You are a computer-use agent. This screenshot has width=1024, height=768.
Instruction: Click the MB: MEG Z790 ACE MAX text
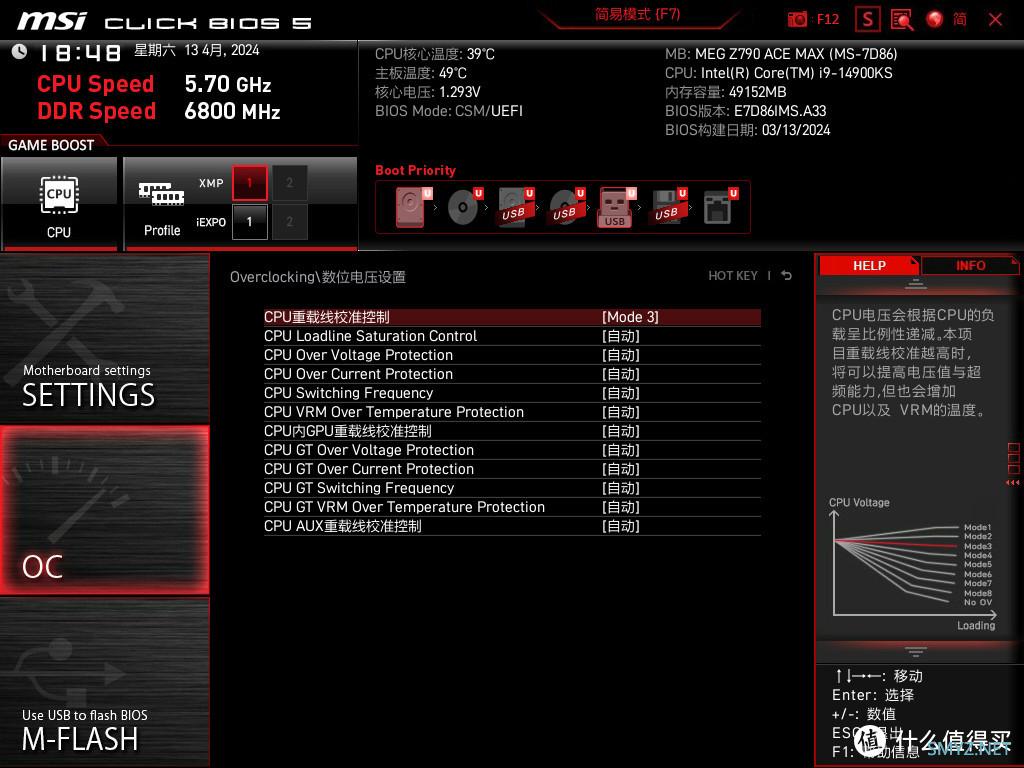tap(781, 54)
